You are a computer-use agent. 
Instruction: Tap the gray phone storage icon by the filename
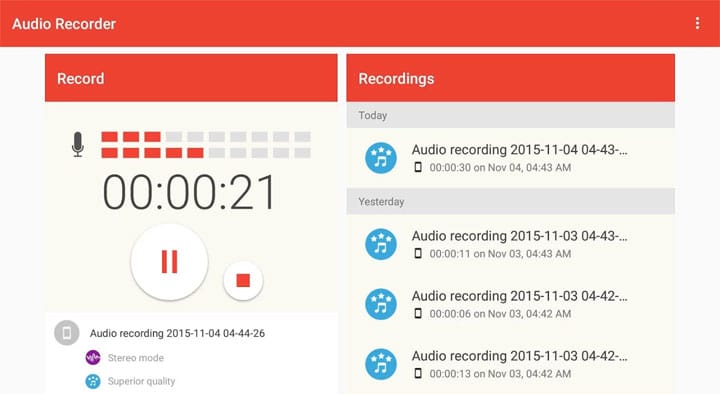point(67,333)
